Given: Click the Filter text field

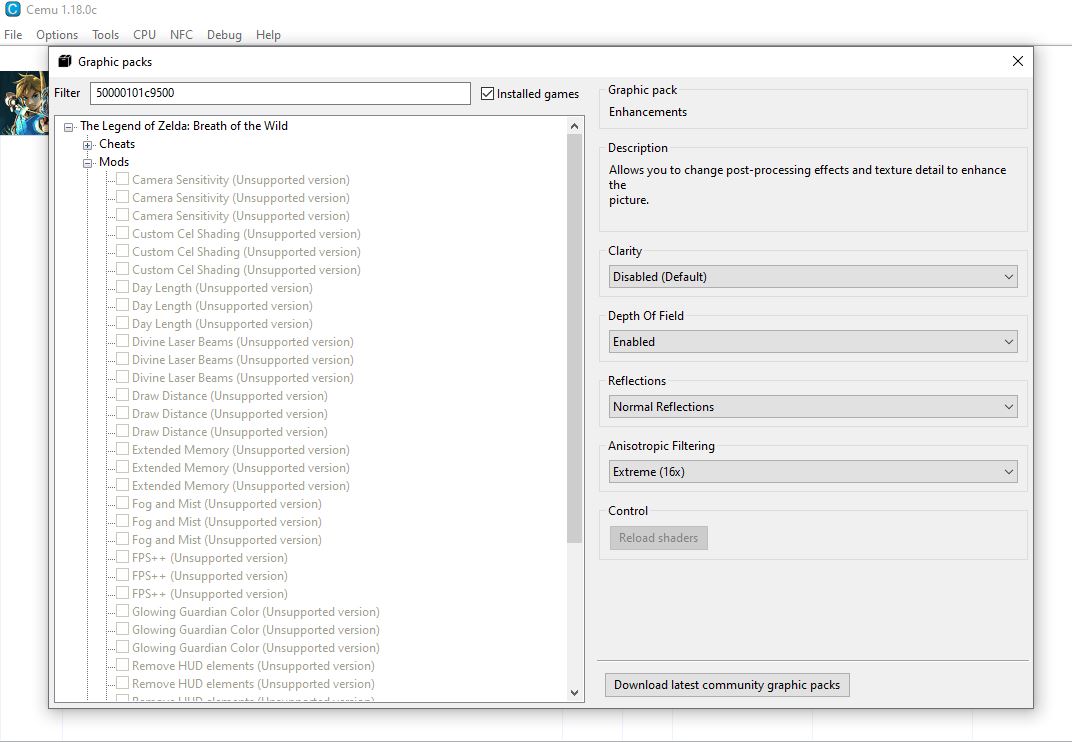Looking at the screenshot, I should click(x=280, y=93).
